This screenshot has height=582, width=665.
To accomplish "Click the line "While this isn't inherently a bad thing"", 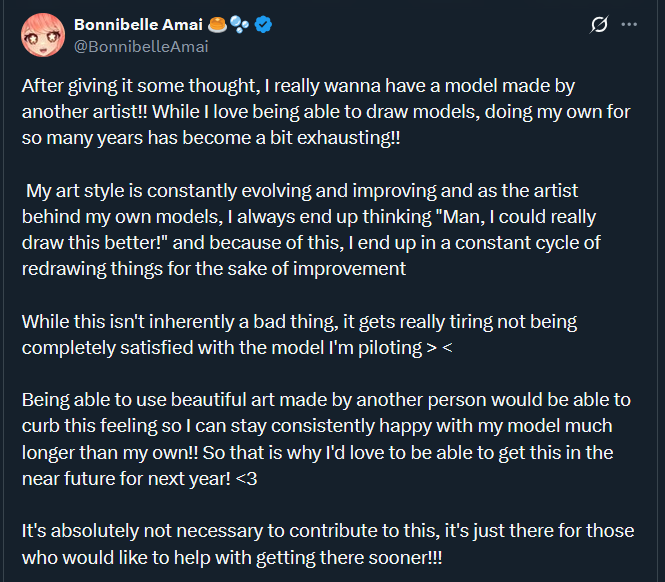I will click(299, 322).
